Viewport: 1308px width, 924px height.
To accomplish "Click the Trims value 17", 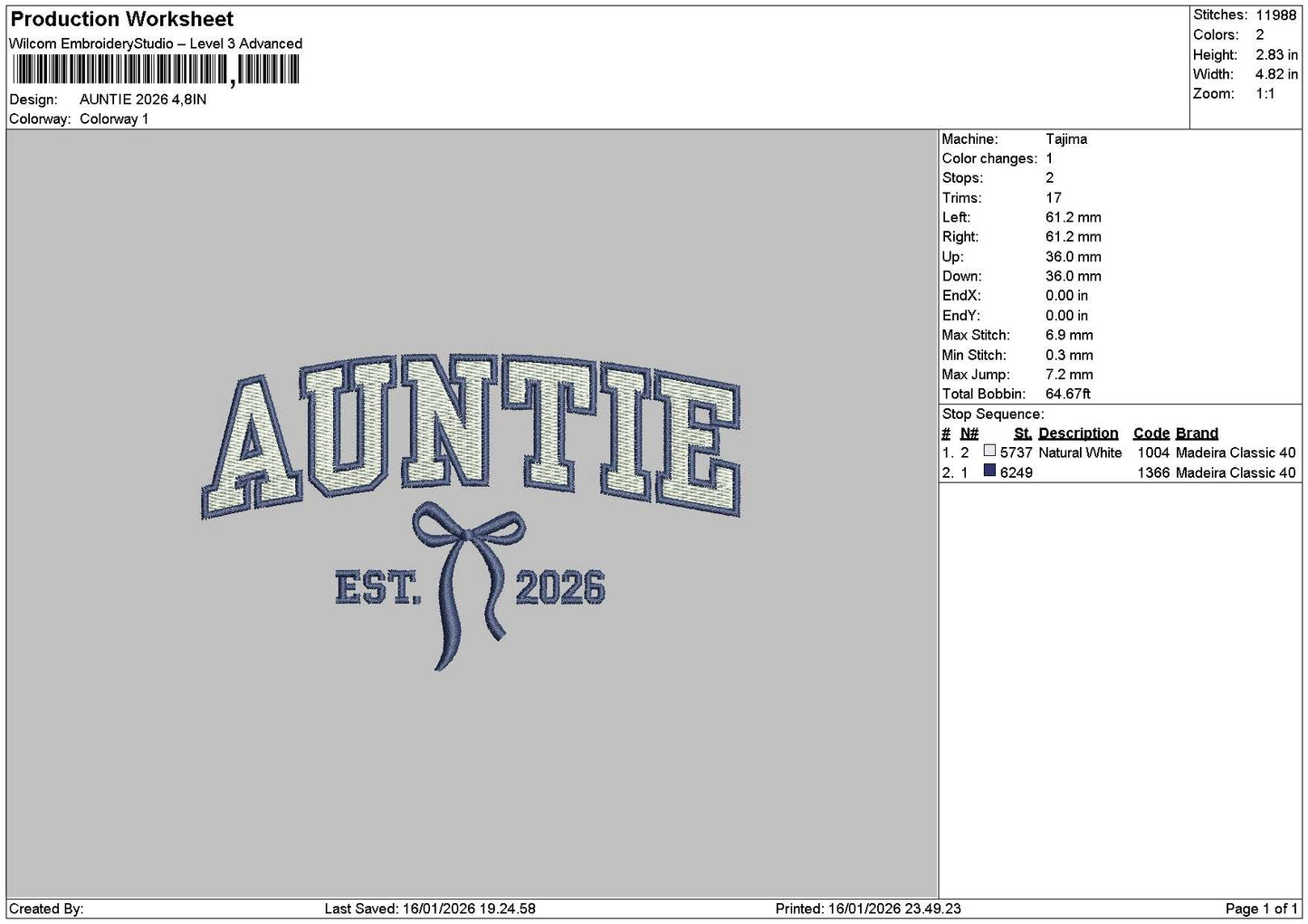I will (1053, 198).
